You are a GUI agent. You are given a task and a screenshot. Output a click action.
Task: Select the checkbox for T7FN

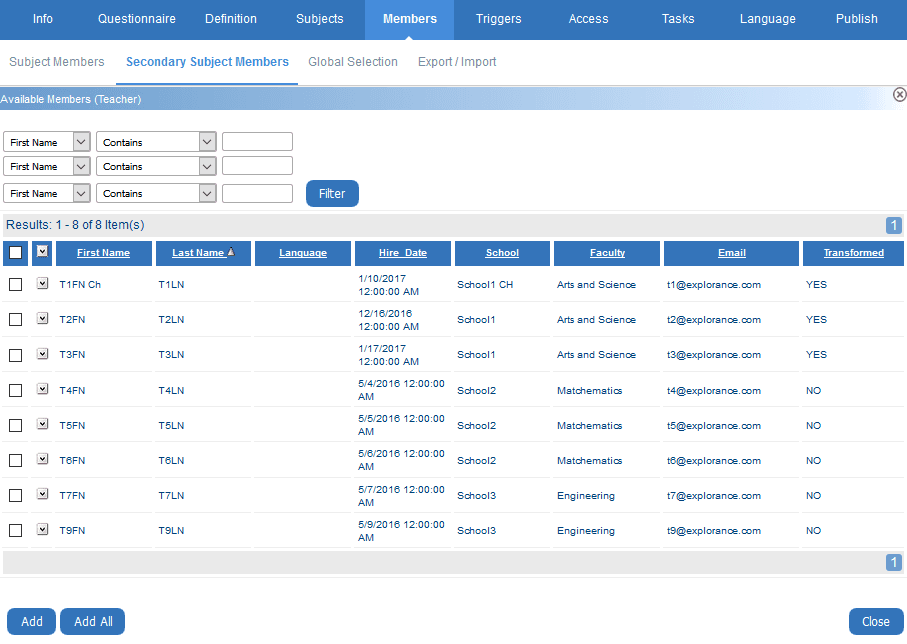[16, 495]
